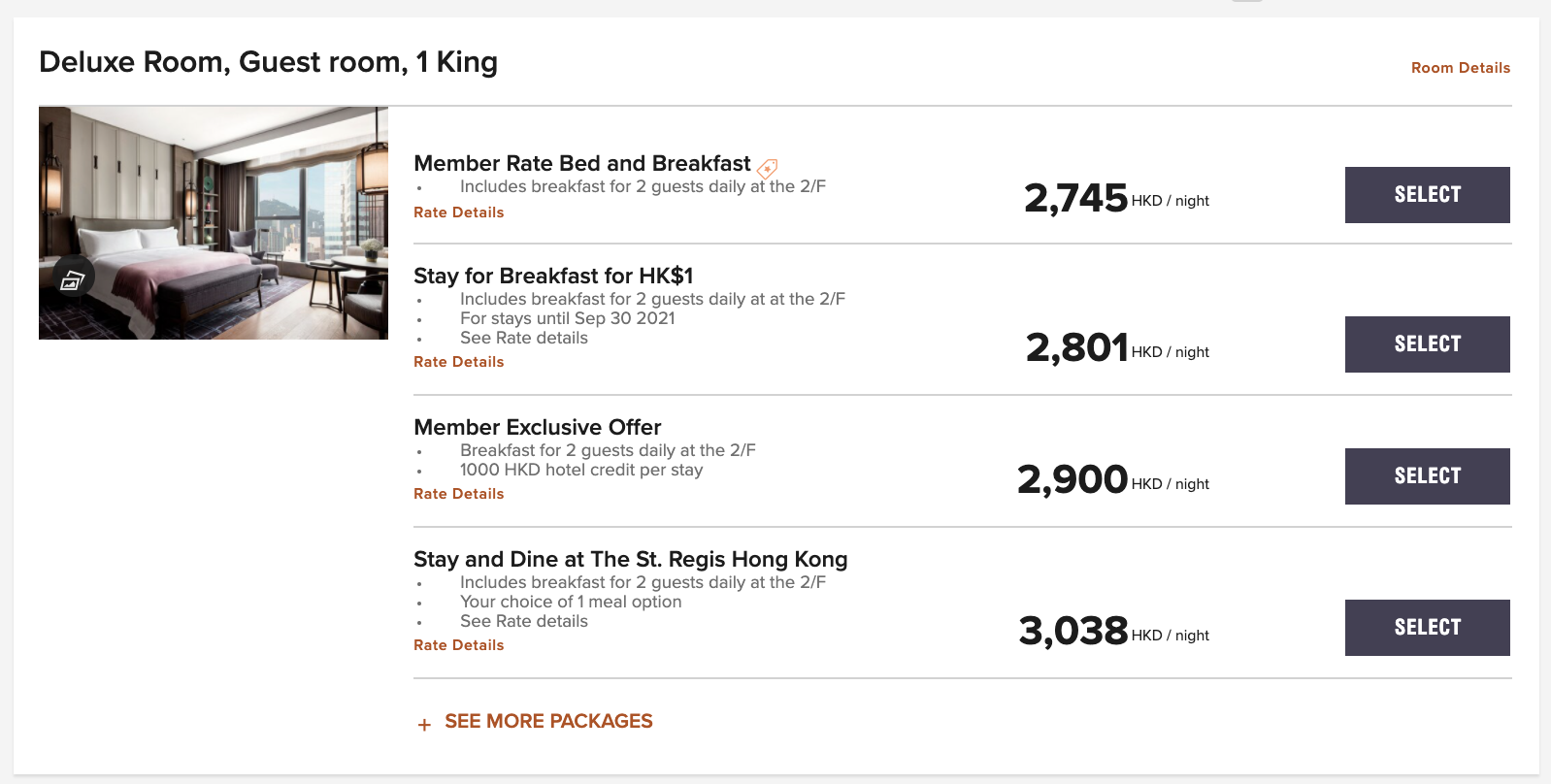This screenshot has width=1551, height=784.
Task: View Rate Details for Stay and Dine
Action: point(459,645)
